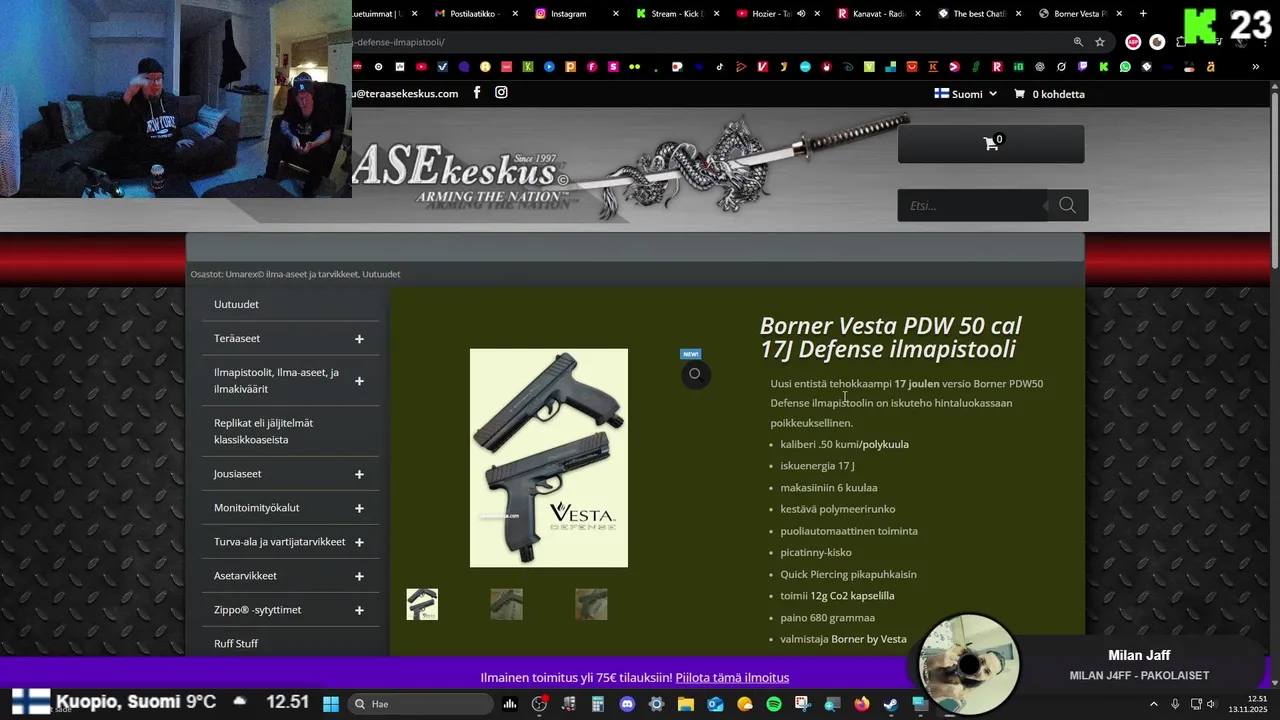Open the red ABP adblock extension
Viewport: 1280px width, 720px height.
[1133, 42]
